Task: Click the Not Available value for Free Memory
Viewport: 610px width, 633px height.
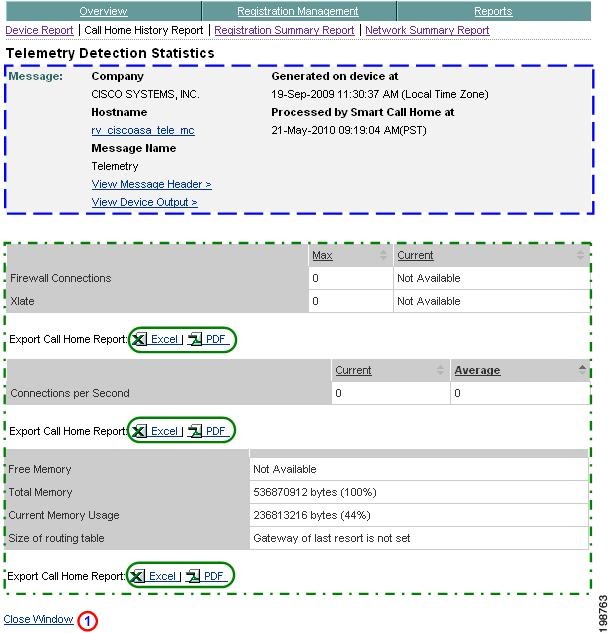Action: 285,469
